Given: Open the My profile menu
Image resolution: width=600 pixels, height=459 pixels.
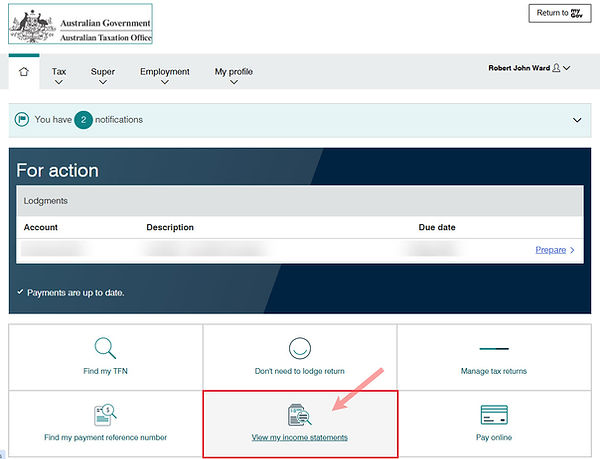Looking at the screenshot, I should click(233, 72).
